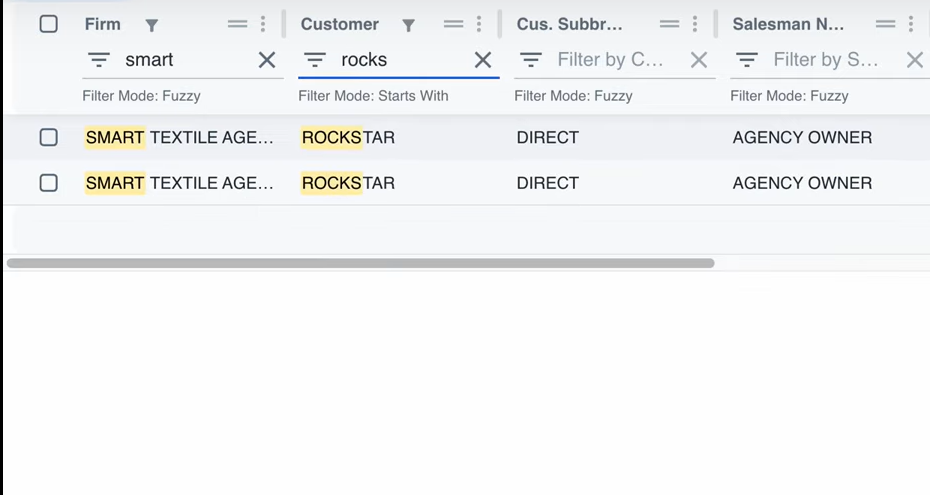930x495 pixels.
Task: Open filter mode menu for Firm filter
Action: click(99, 60)
